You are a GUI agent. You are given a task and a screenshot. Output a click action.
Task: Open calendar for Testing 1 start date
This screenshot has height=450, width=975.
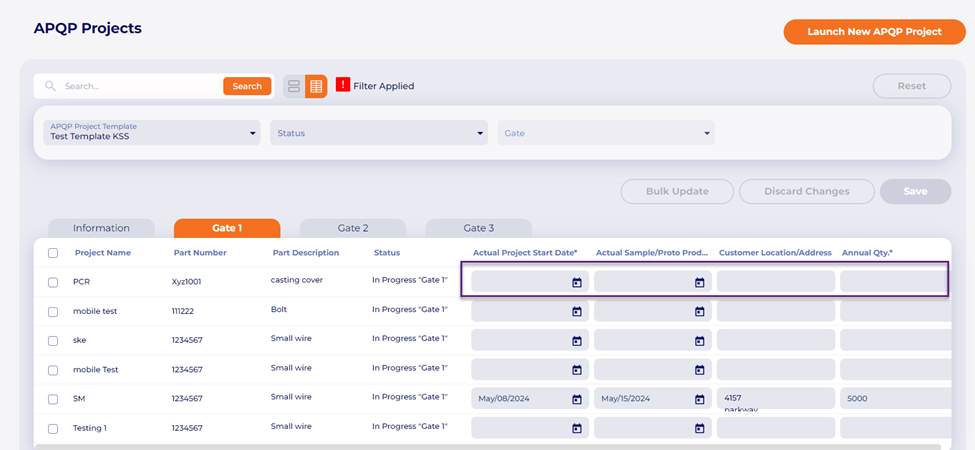point(576,428)
